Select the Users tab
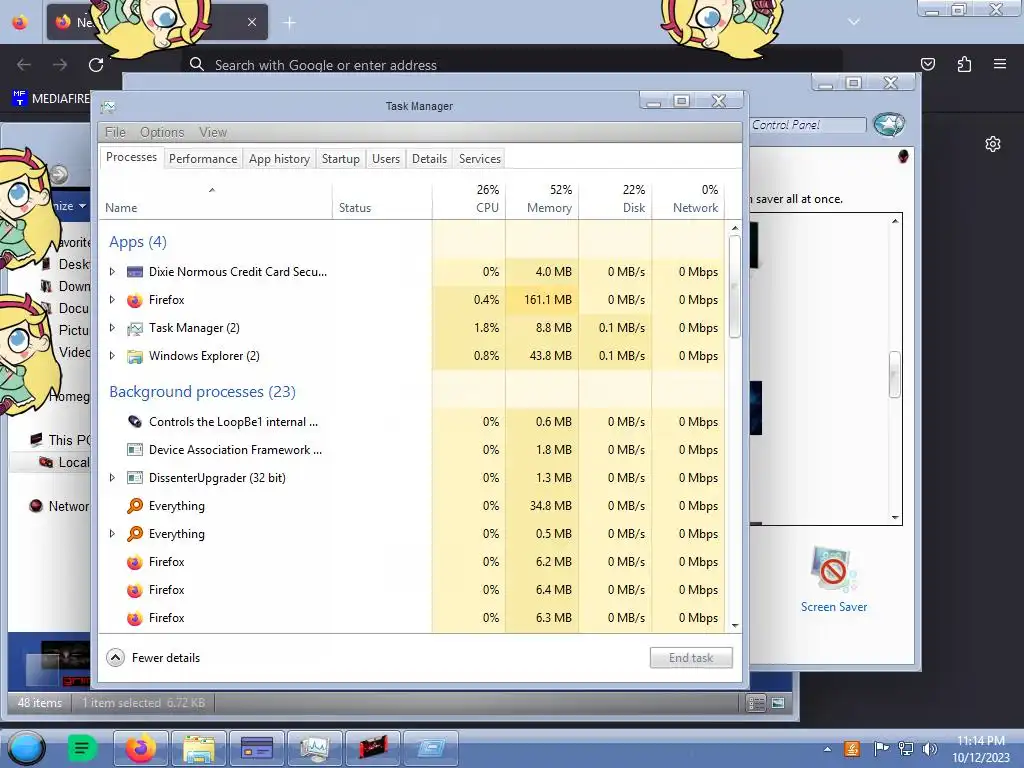 385,159
